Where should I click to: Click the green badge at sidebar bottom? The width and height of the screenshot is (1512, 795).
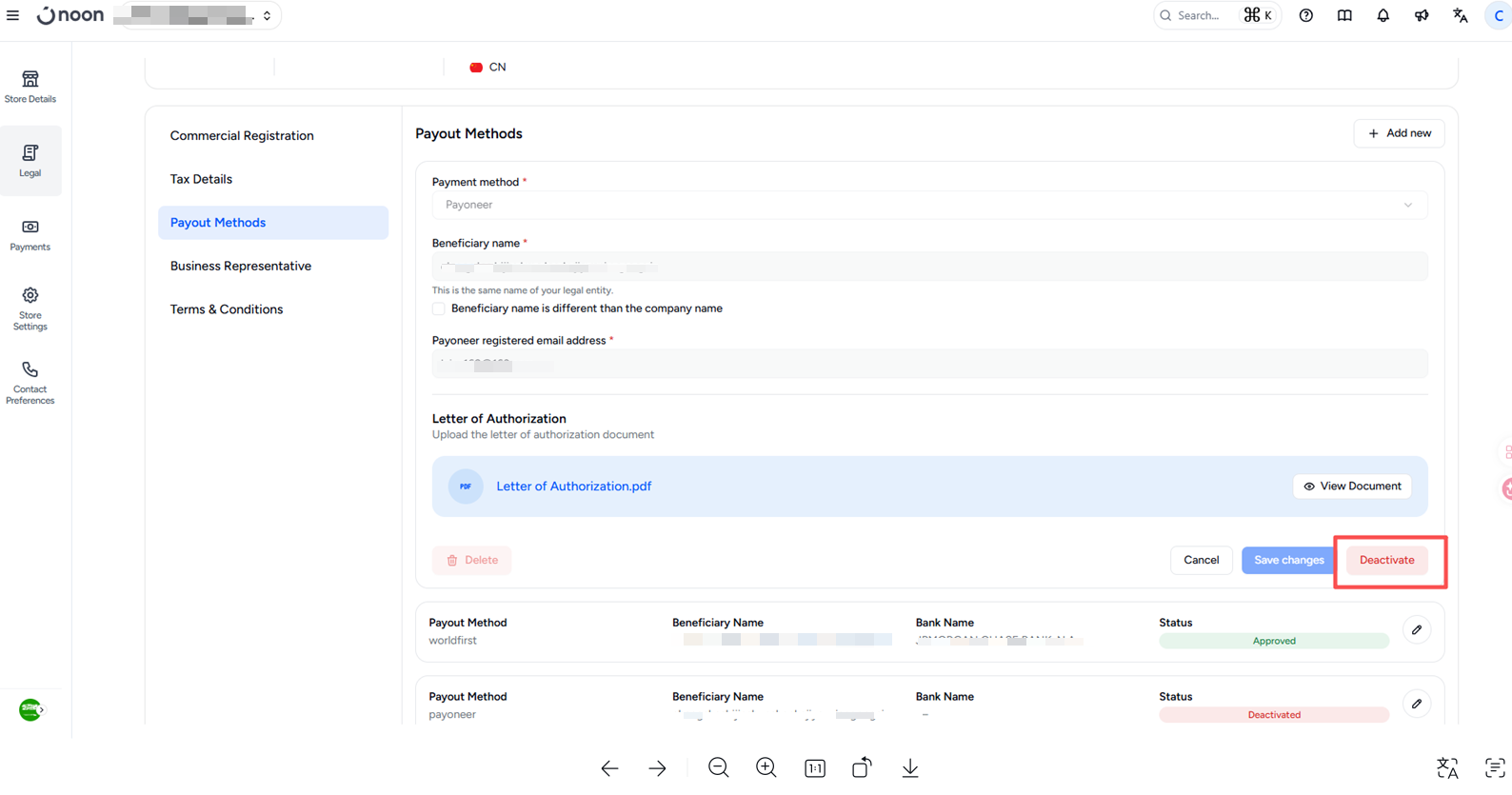point(30,709)
